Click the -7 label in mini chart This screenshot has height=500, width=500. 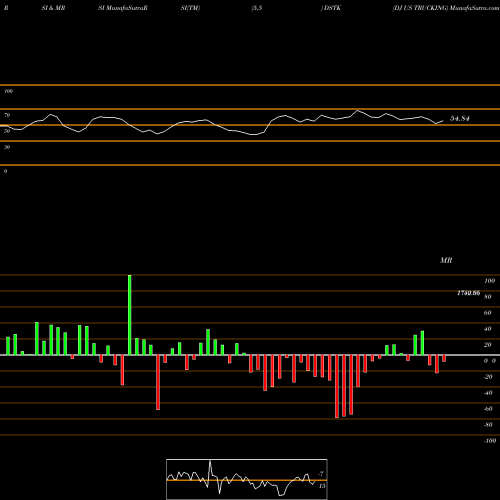(321, 473)
